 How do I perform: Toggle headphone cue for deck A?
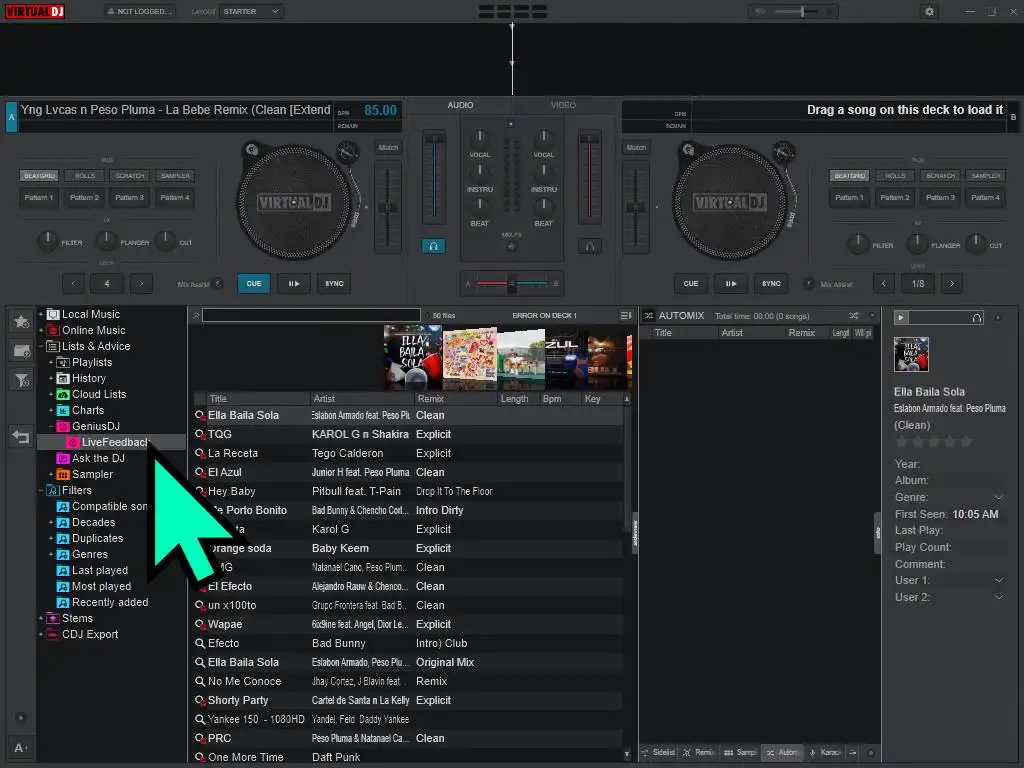(433, 246)
